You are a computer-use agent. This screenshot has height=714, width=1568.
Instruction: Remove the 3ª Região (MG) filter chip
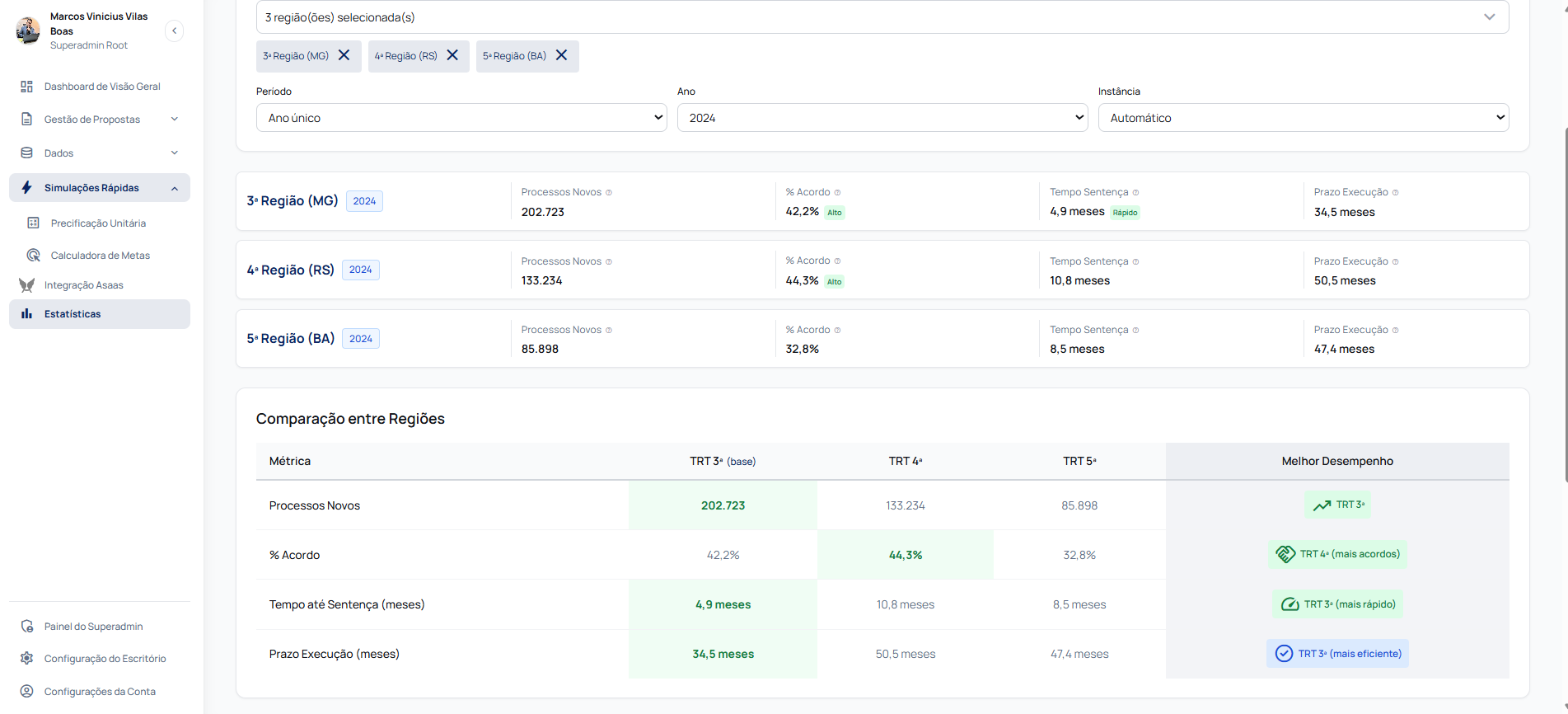coord(344,55)
